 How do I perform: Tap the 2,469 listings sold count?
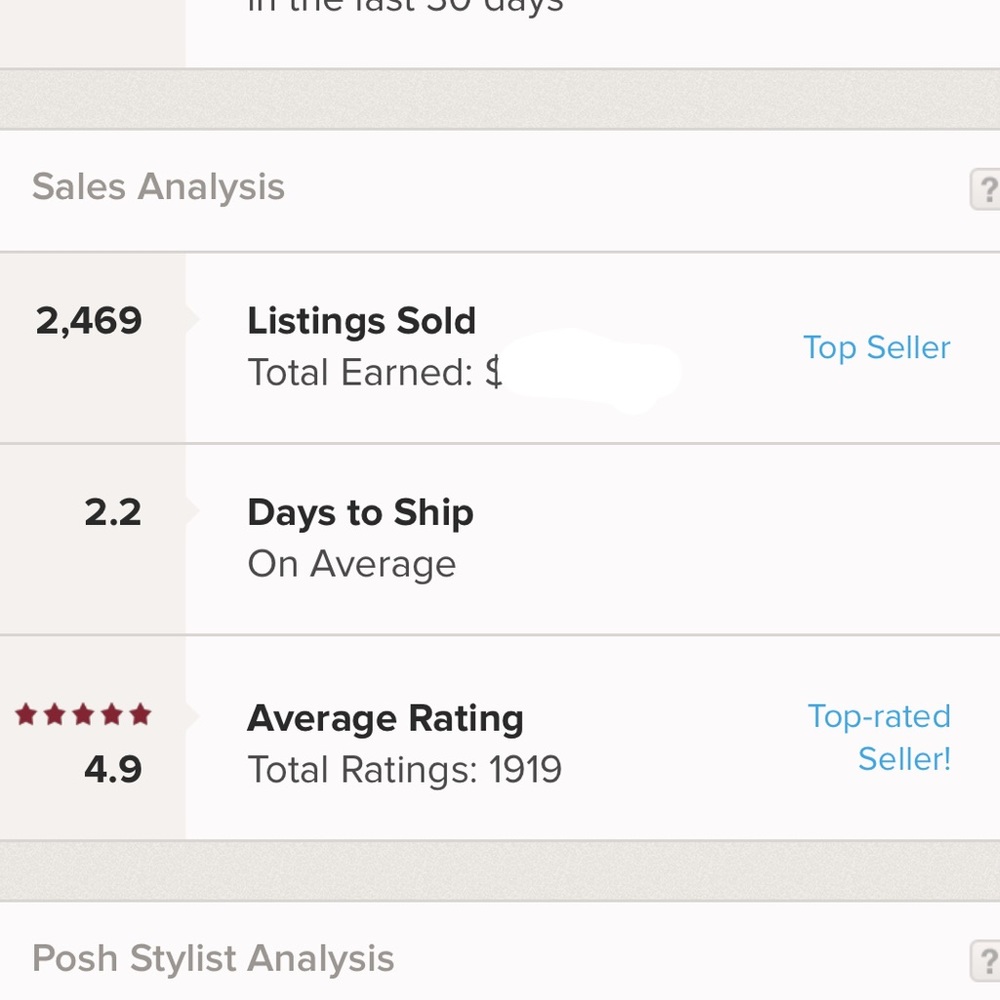pyautogui.click(x=89, y=321)
